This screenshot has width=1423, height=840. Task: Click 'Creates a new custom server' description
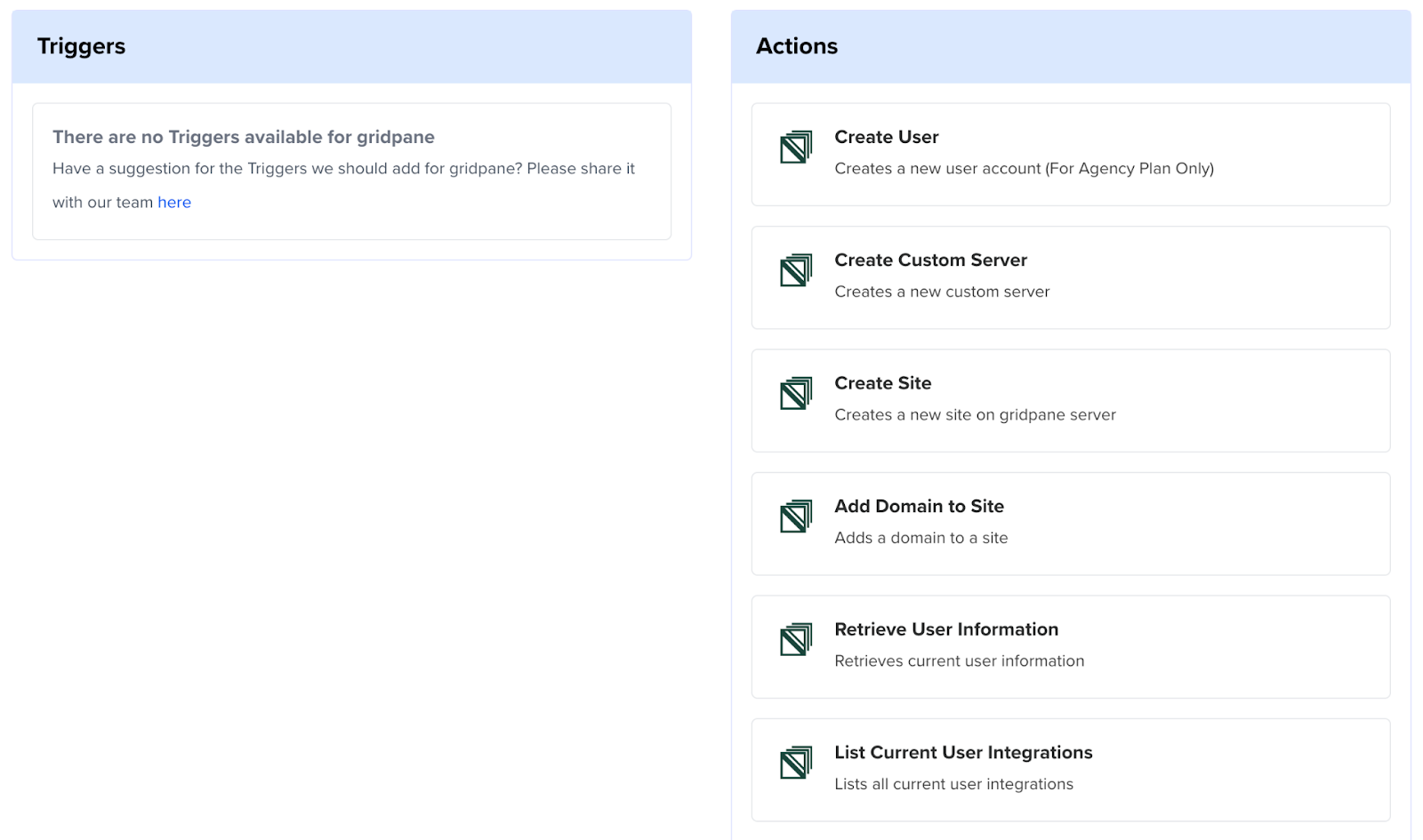pyautogui.click(x=942, y=292)
